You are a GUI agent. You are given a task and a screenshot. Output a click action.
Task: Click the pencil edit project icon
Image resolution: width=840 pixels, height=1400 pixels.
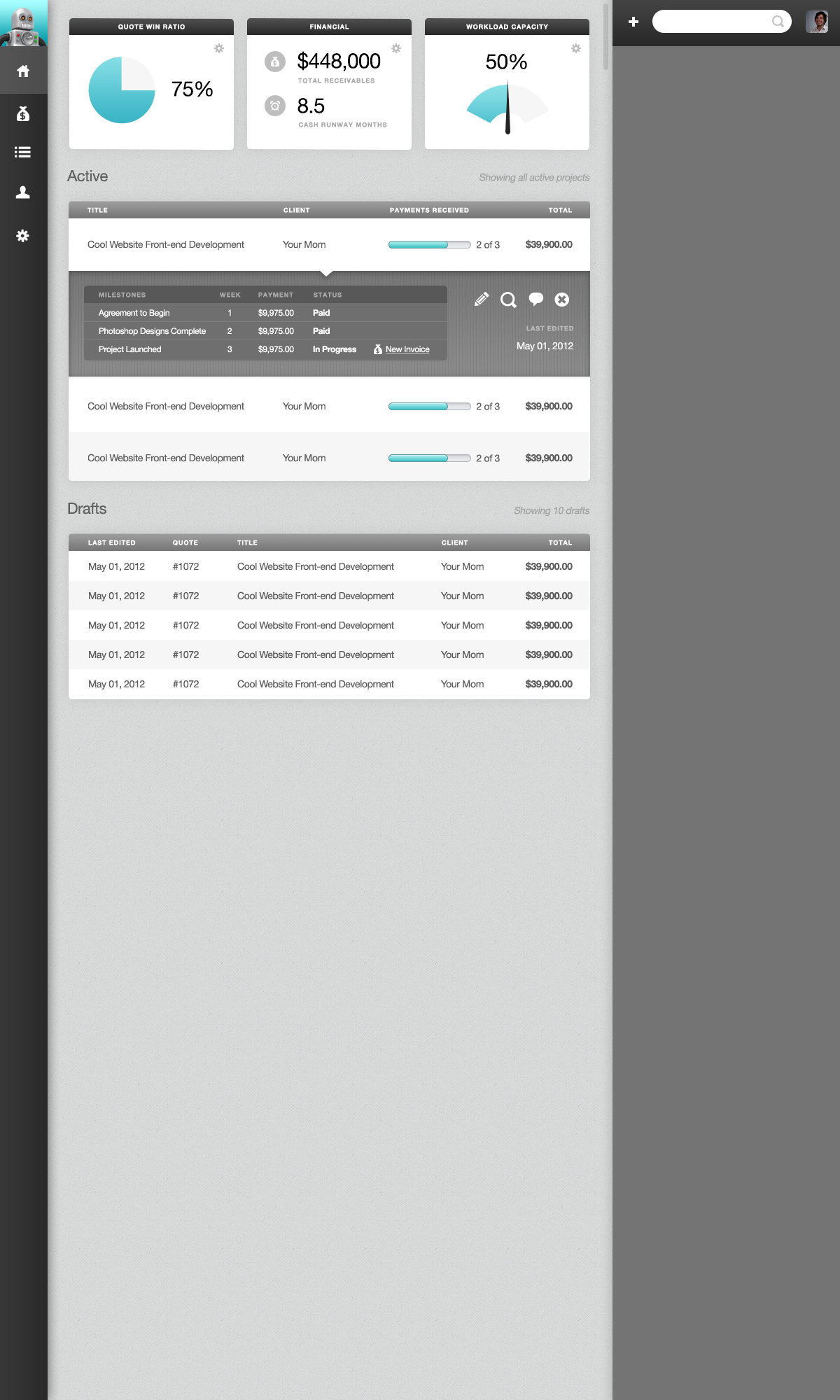[x=482, y=300]
